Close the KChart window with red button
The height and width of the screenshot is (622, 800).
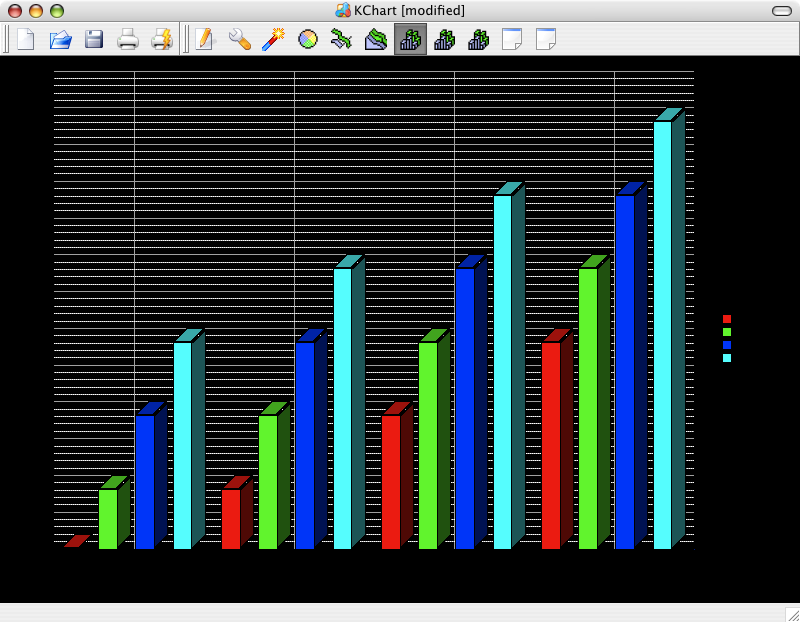click(15, 11)
